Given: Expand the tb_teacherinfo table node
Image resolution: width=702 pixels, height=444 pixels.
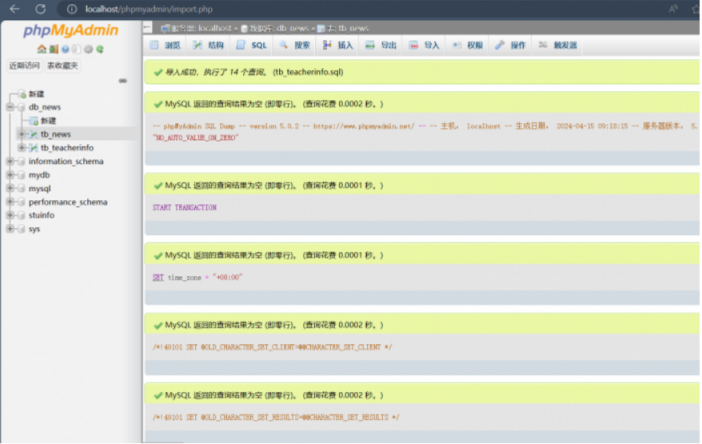Looking at the screenshot, I should (21, 148).
